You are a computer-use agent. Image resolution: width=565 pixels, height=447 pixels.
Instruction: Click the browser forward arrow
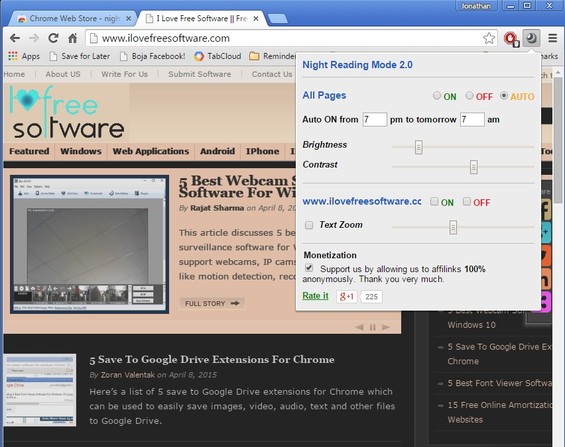tap(34, 38)
